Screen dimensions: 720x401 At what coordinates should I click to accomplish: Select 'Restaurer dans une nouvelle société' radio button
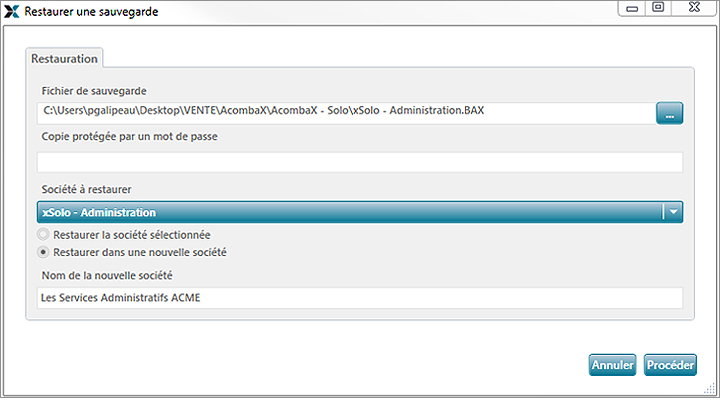click(x=43, y=252)
